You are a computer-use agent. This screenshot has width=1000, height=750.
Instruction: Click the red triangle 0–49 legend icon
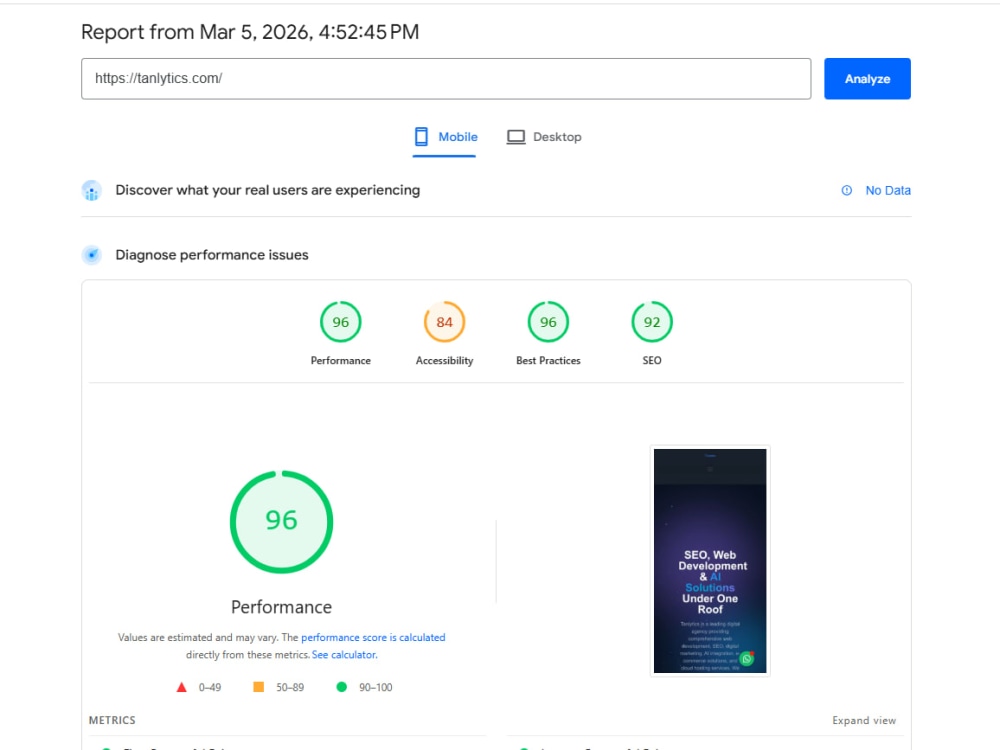click(182, 687)
